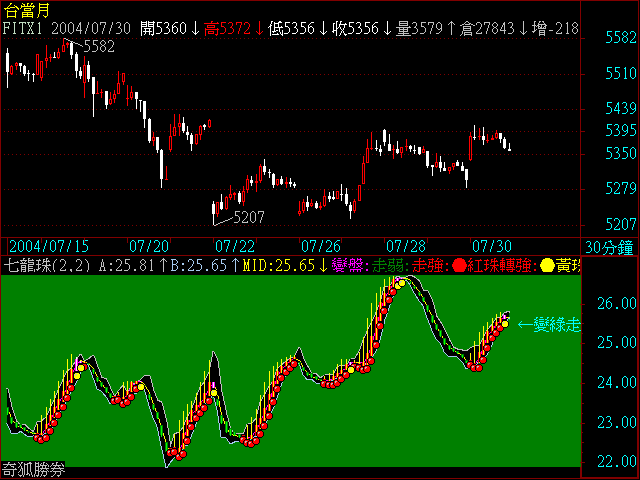Screen dimensions: 640x480
Task: Click the red 走強 legend label
Action: [428, 266]
